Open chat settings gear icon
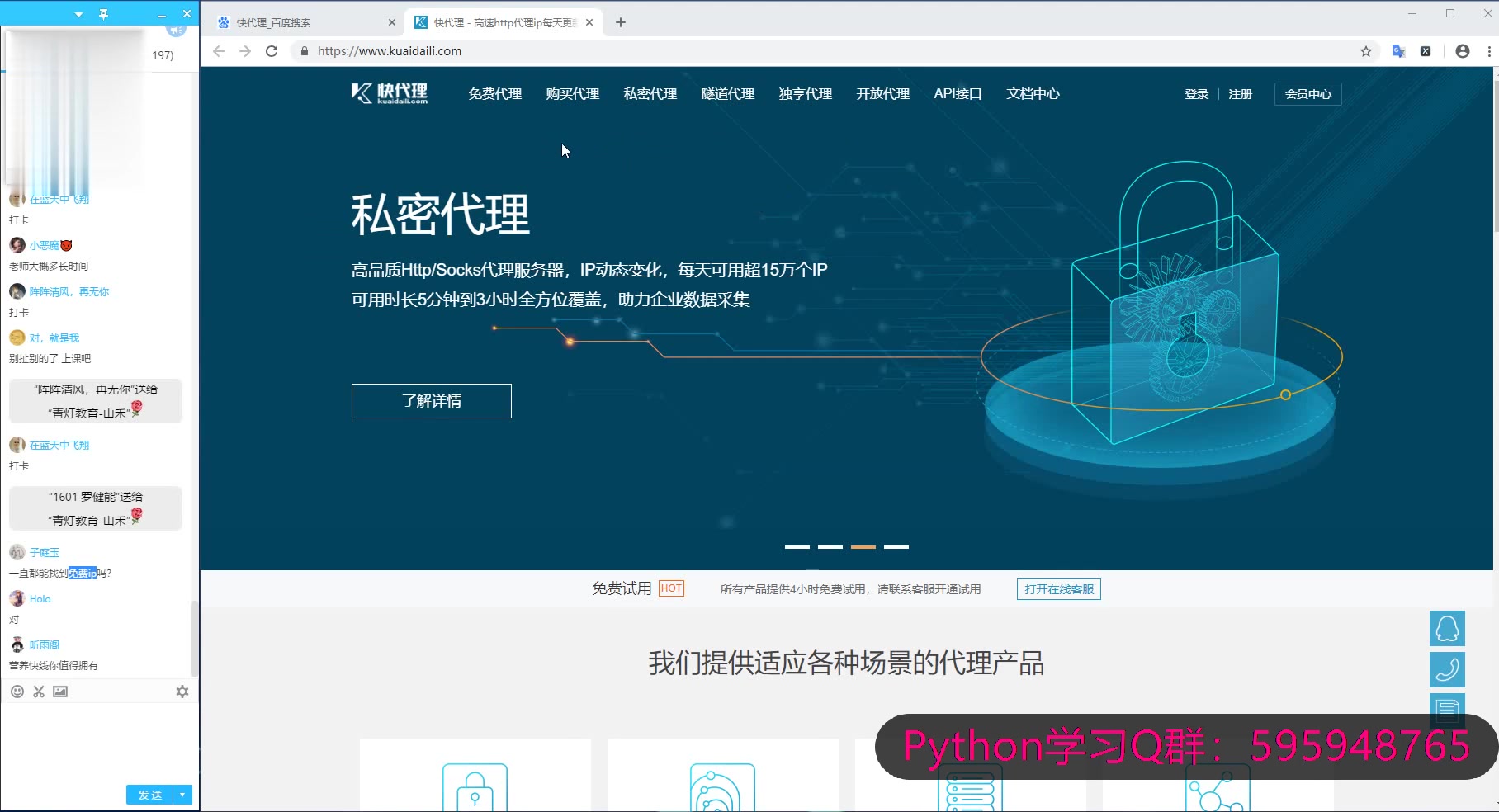Image resolution: width=1499 pixels, height=812 pixels. 182,692
